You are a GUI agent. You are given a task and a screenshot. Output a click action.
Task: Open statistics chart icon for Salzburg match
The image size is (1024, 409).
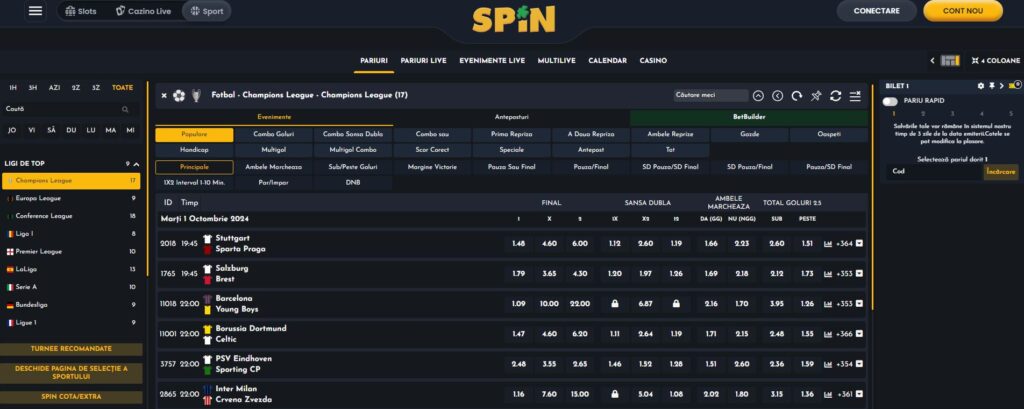pyautogui.click(x=828, y=274)
